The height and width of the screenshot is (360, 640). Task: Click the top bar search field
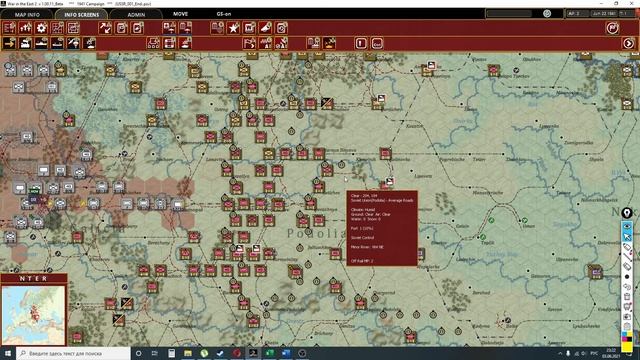[509, 13]
